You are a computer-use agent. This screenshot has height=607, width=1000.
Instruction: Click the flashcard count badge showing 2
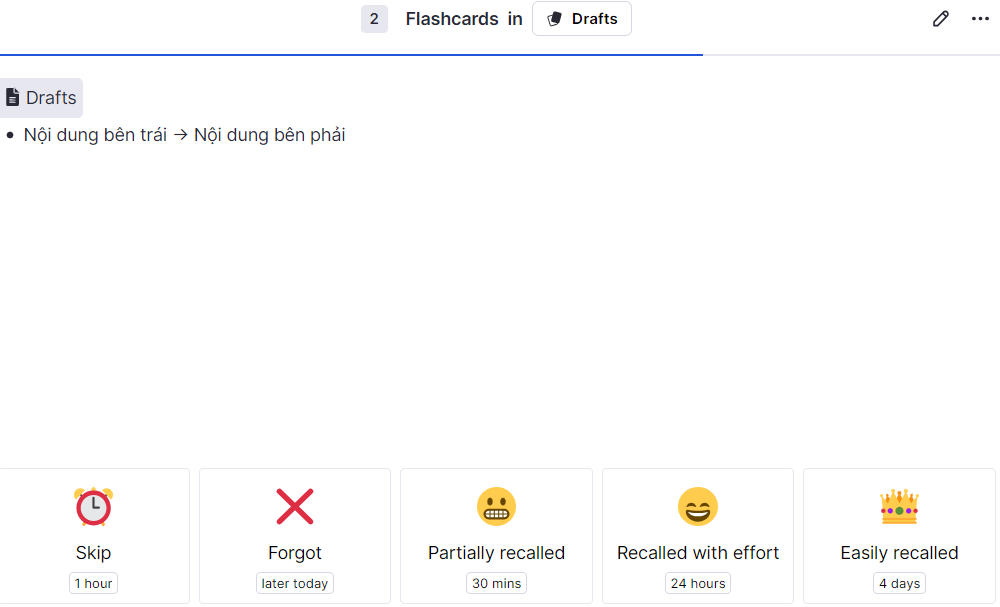coord(374,19)
